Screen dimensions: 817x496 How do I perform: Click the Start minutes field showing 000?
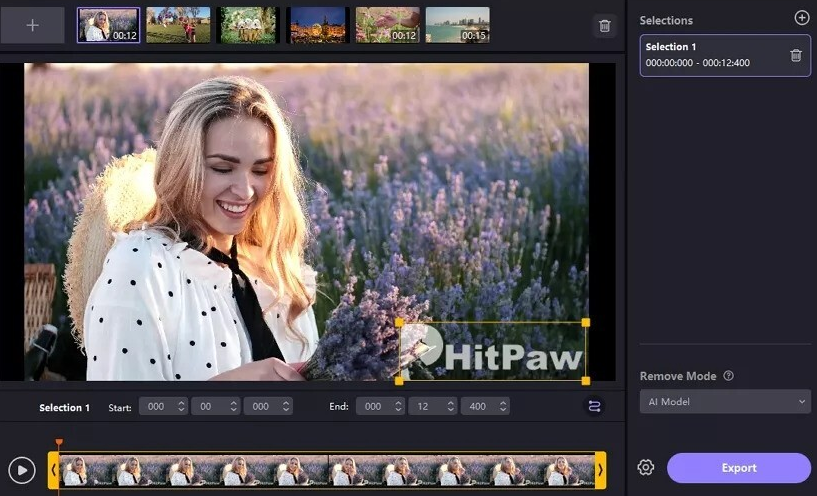[163, 406]
